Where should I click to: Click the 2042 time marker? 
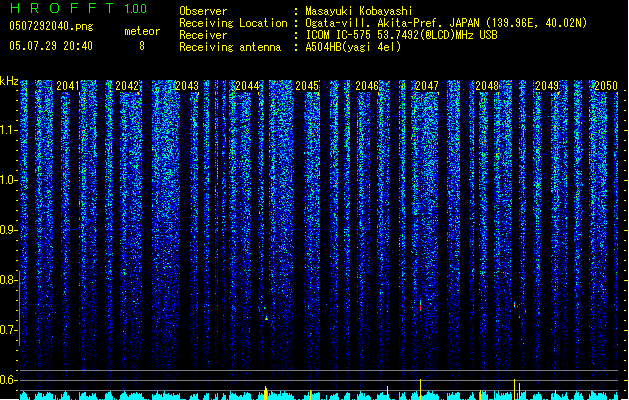(127, 86)
